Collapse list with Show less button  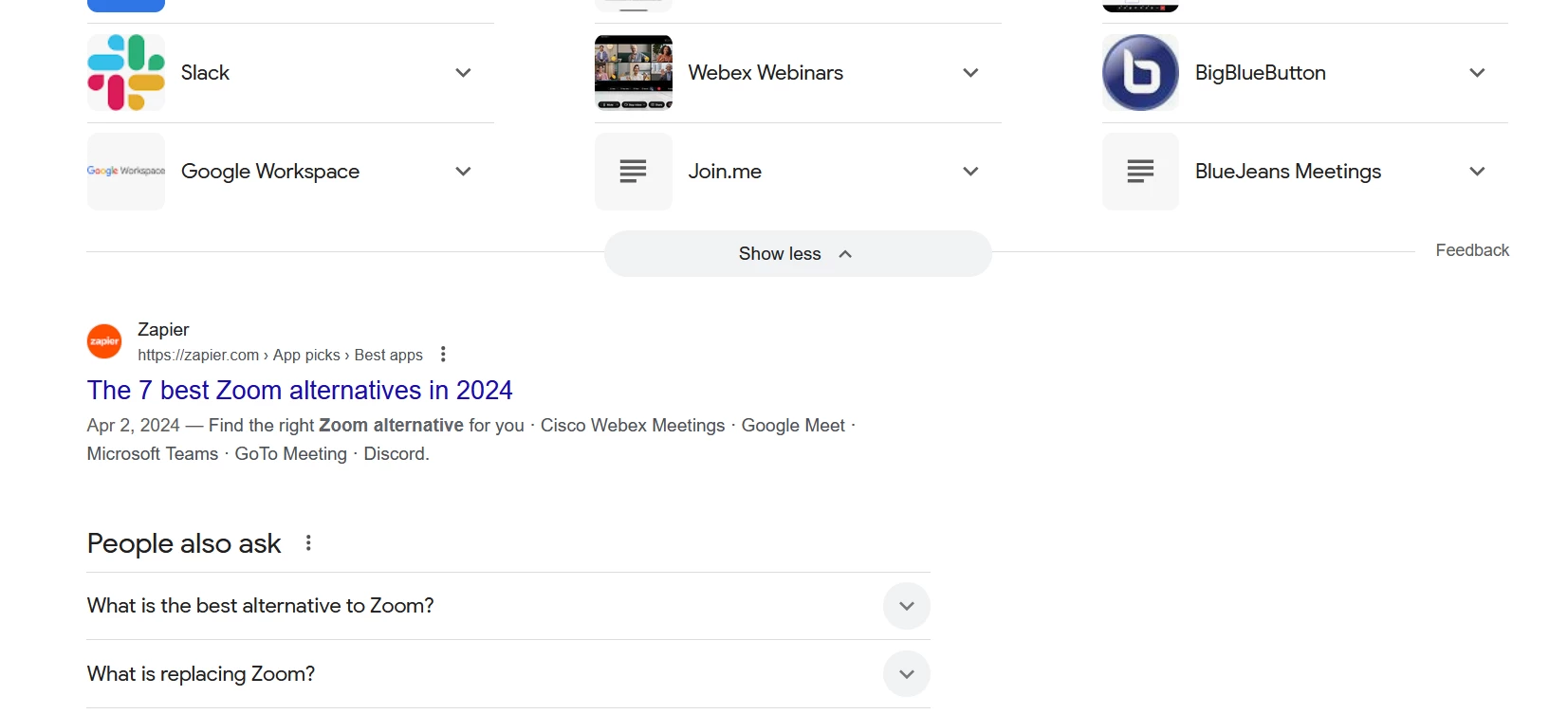[x=798, y=254]
